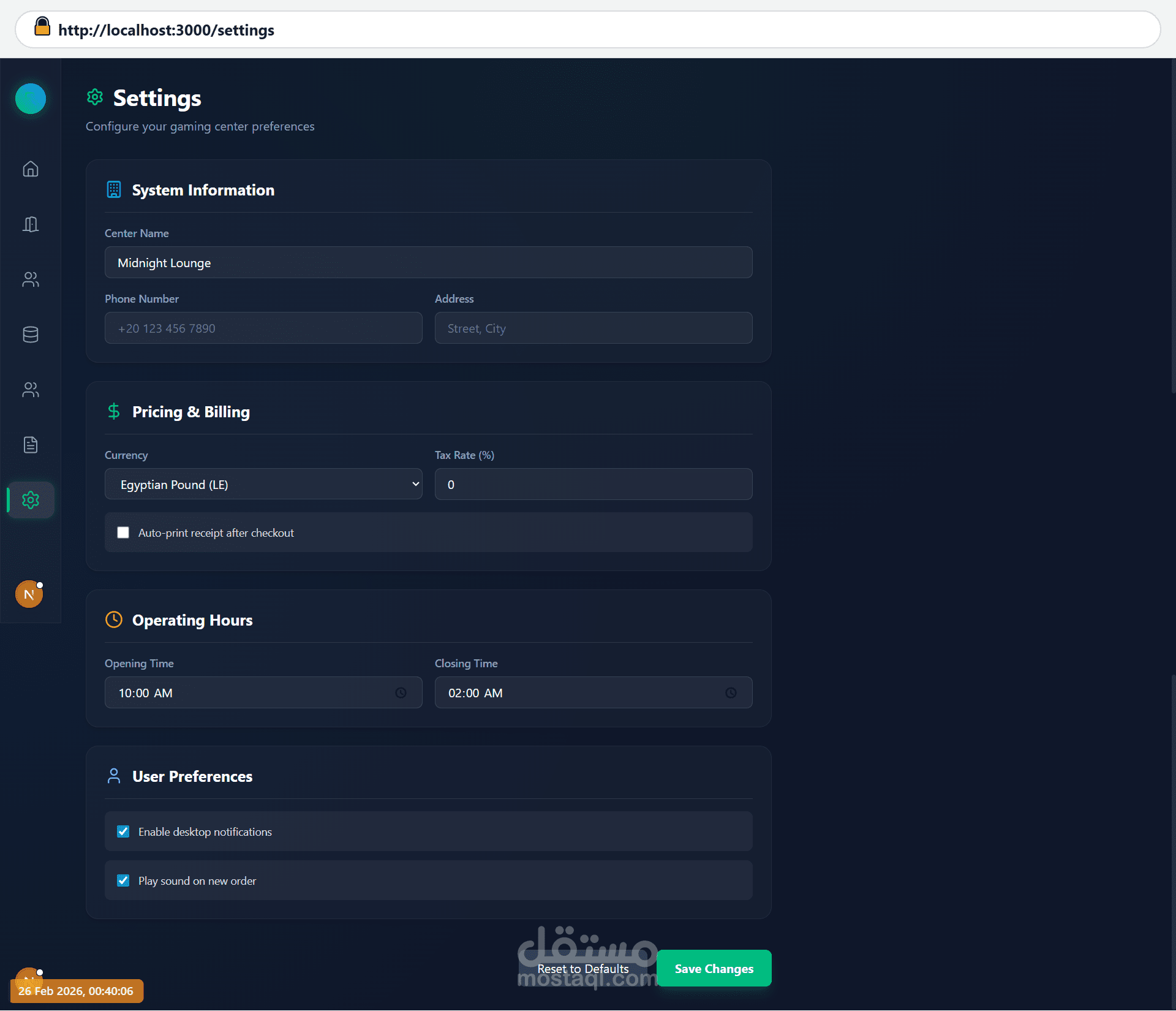
Task: Click the door rooms icon in sidebar
Action: (x=31, y=224)
